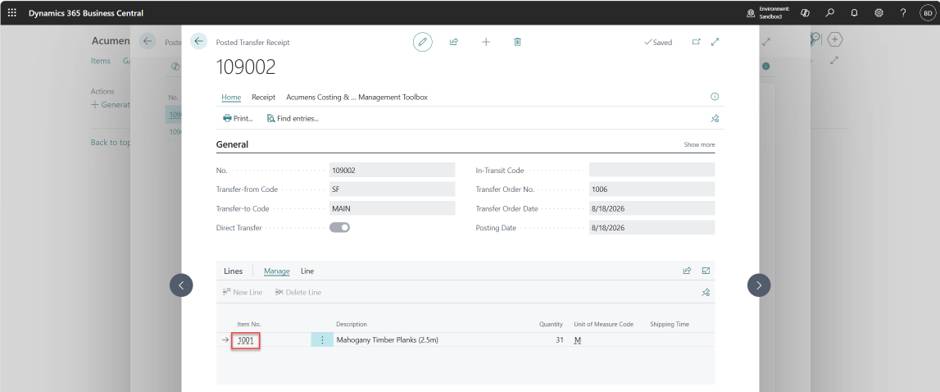Image resolution: width=940 pixels, height=392 pixels.
Task: Toggle the Direct Transfer switch
Action: coord(339,228)
